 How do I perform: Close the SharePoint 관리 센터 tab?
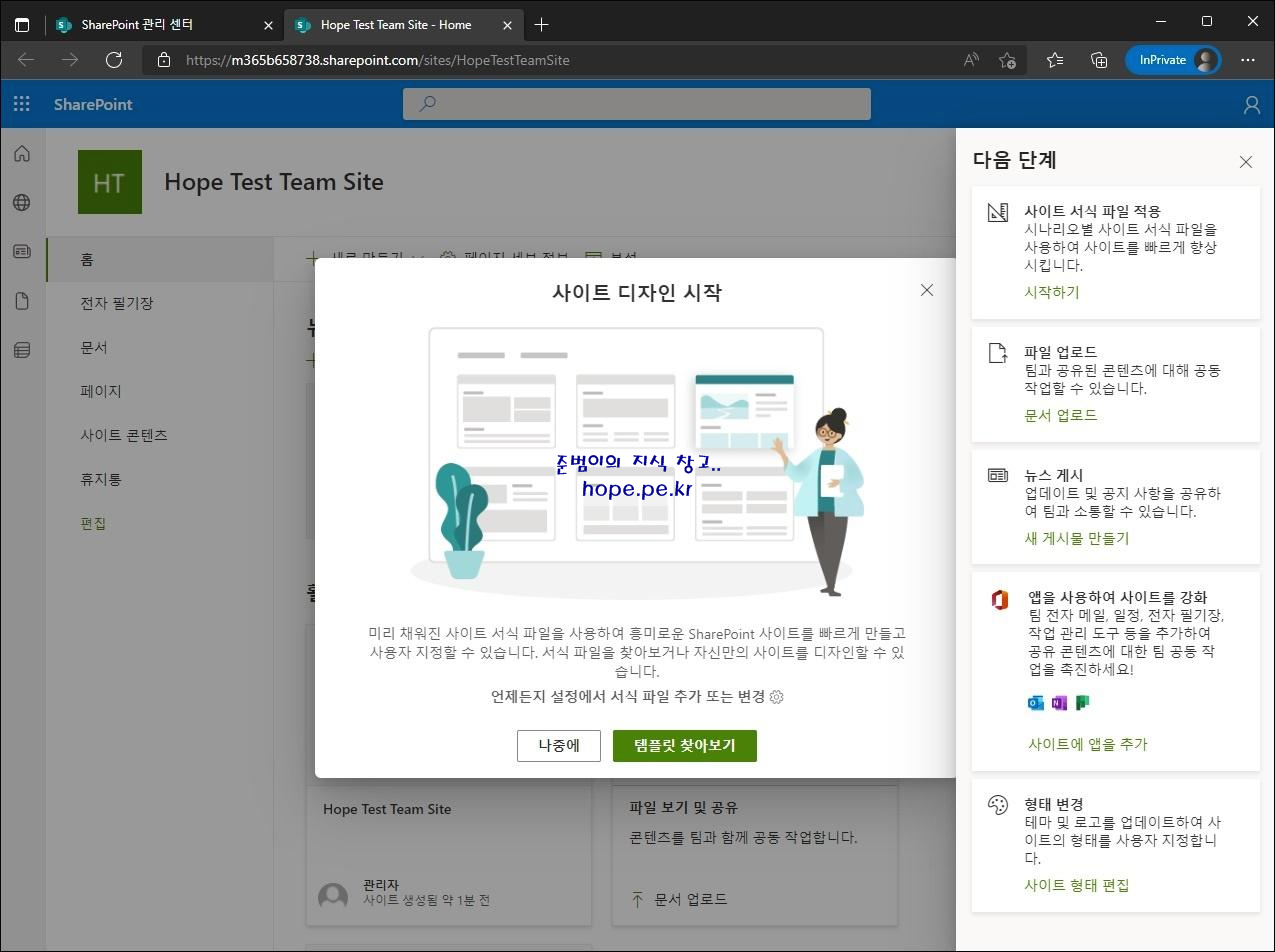point(268,25)
